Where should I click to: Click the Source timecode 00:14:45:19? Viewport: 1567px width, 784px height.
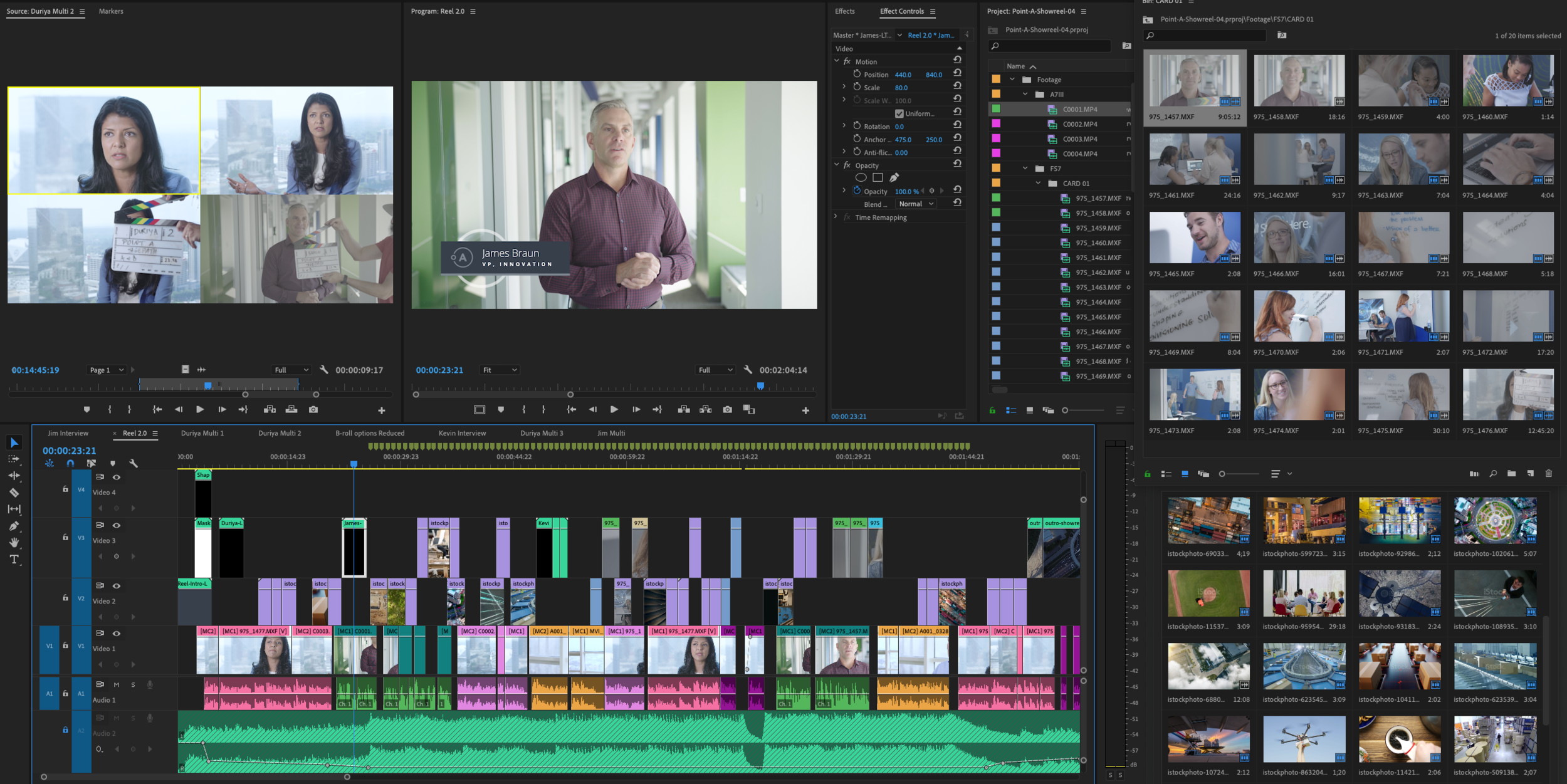point(36,370)
